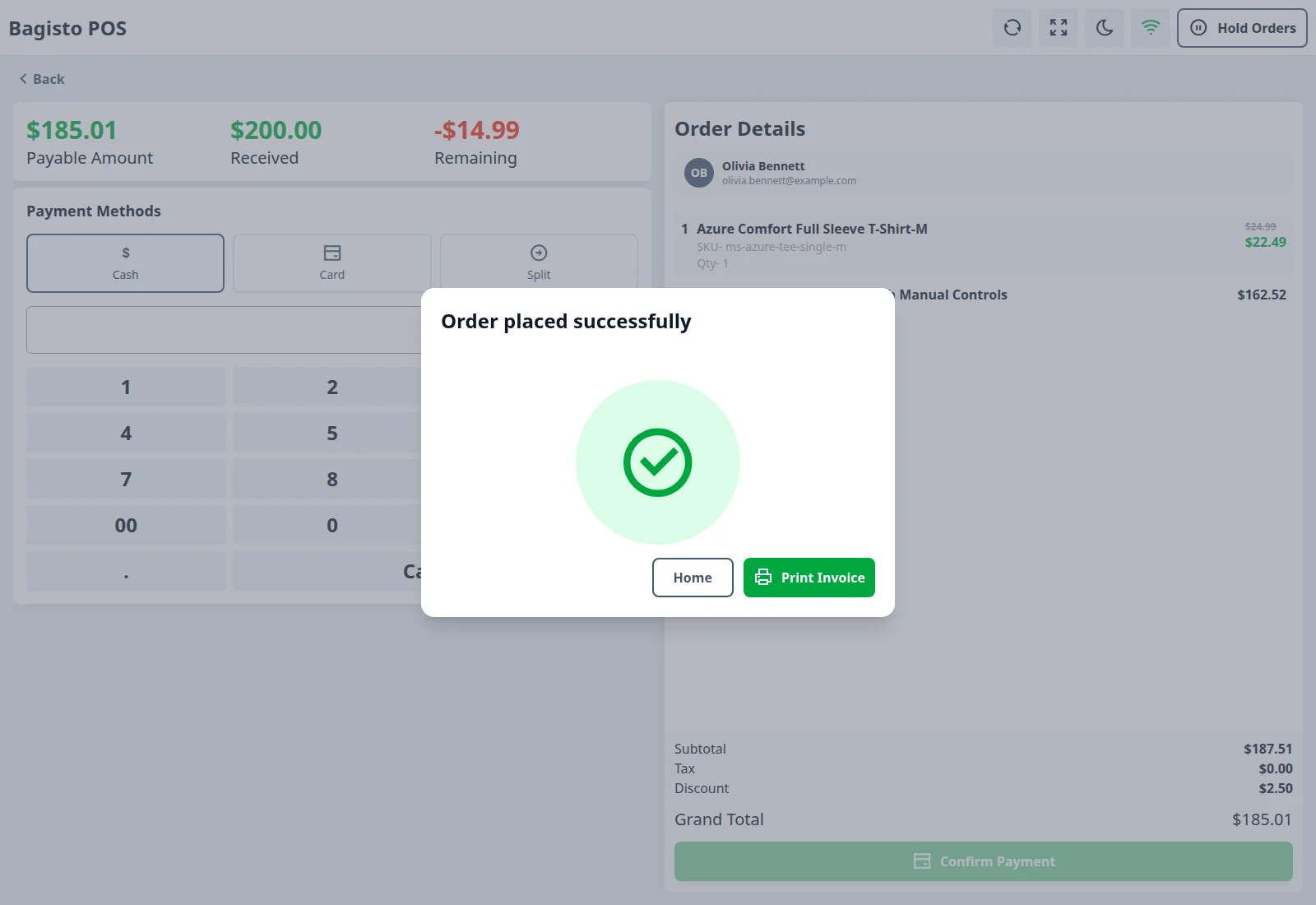Click the $162.52 item price
This screenshot has height=905, width=1316.
point(1262,295)
